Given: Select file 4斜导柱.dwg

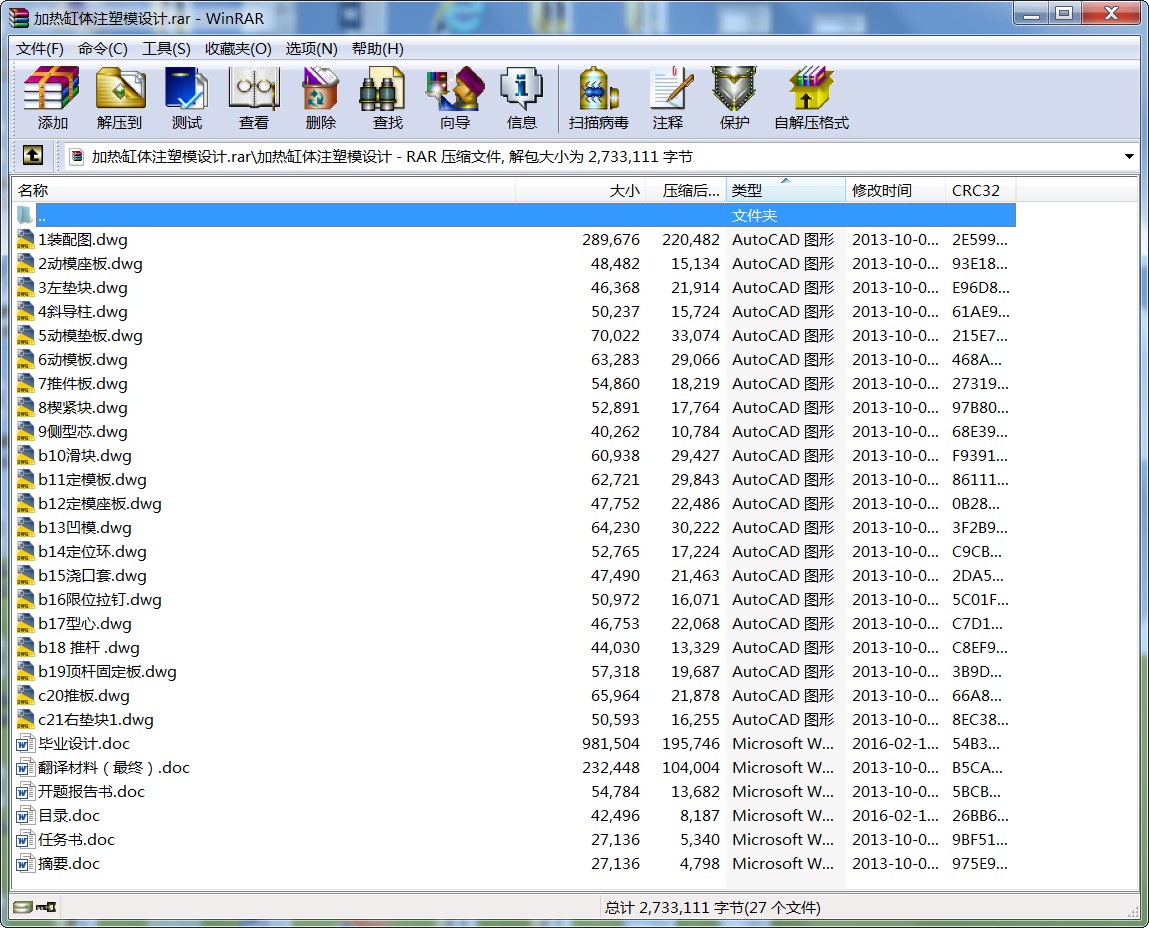Looking at the screenshot, I should [83, 312].
